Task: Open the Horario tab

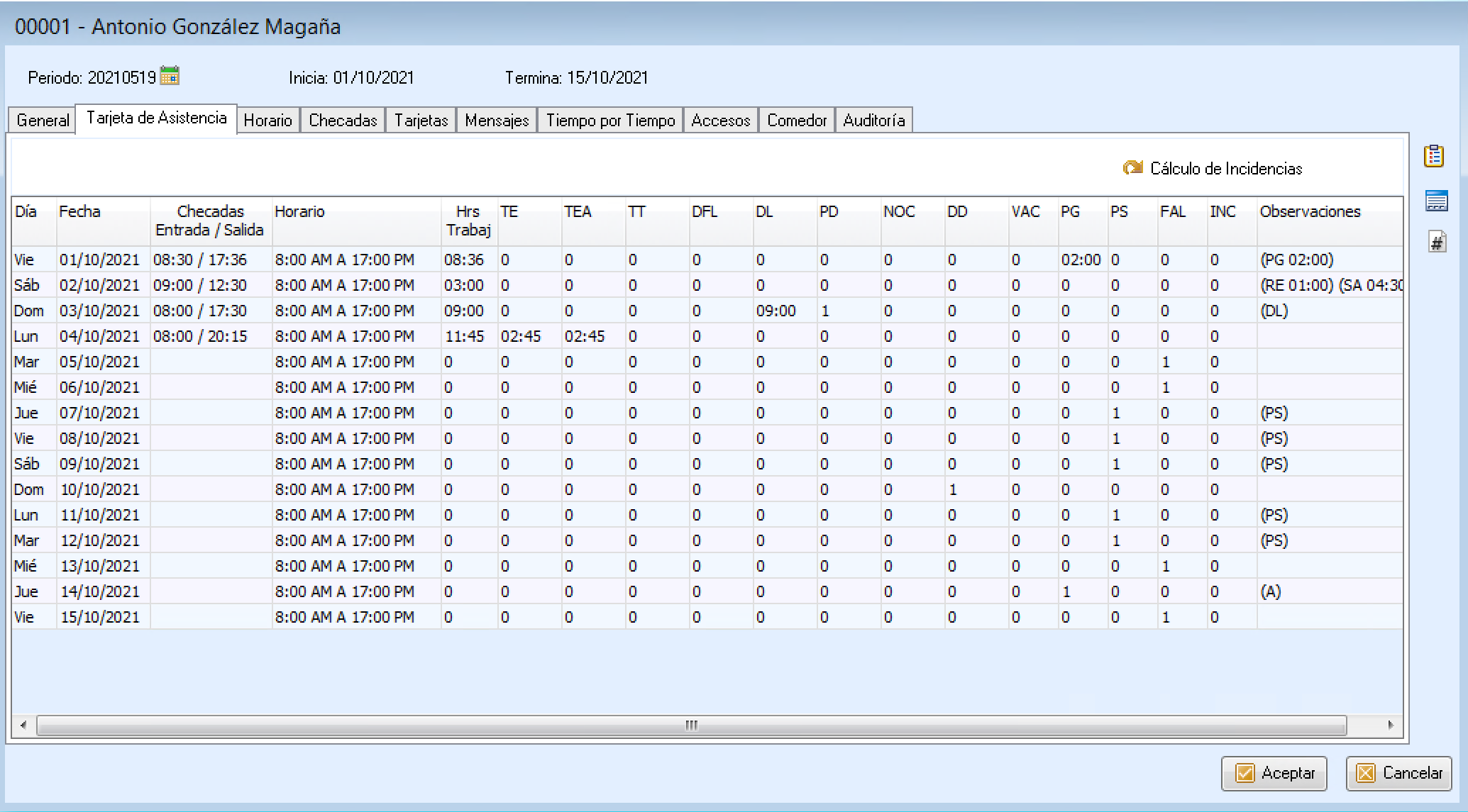Action: 267,120
